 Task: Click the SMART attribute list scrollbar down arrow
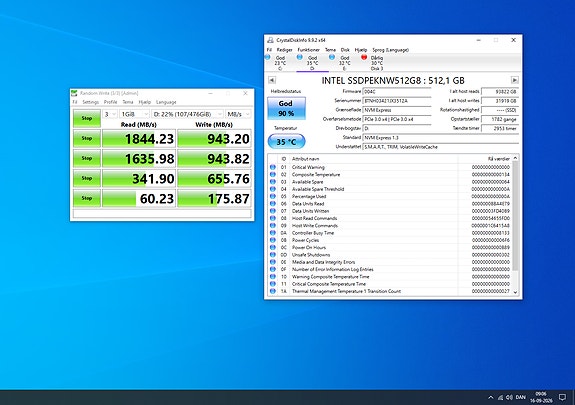click(515, 292)
